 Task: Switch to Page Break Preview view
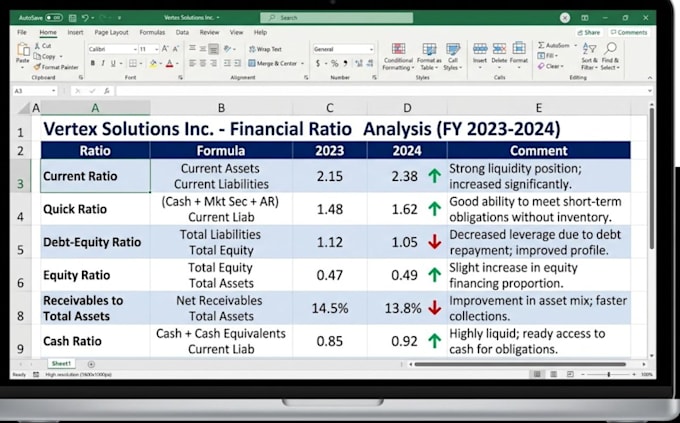coord(570,374)
